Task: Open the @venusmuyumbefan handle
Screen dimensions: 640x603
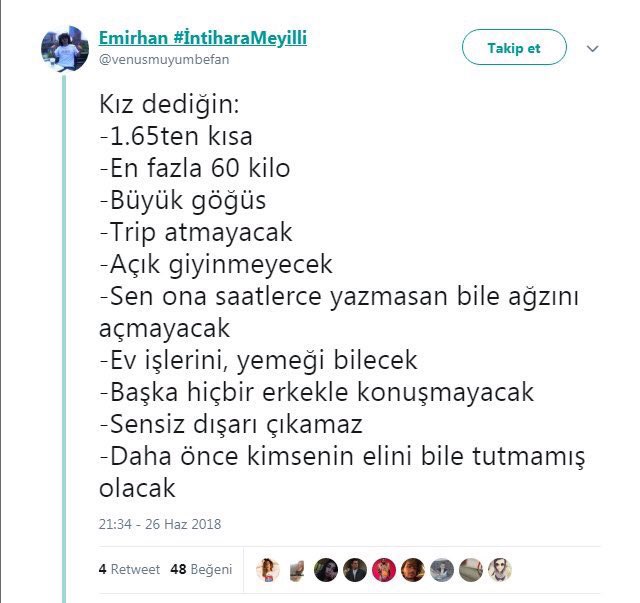Action: coord(164,60)
